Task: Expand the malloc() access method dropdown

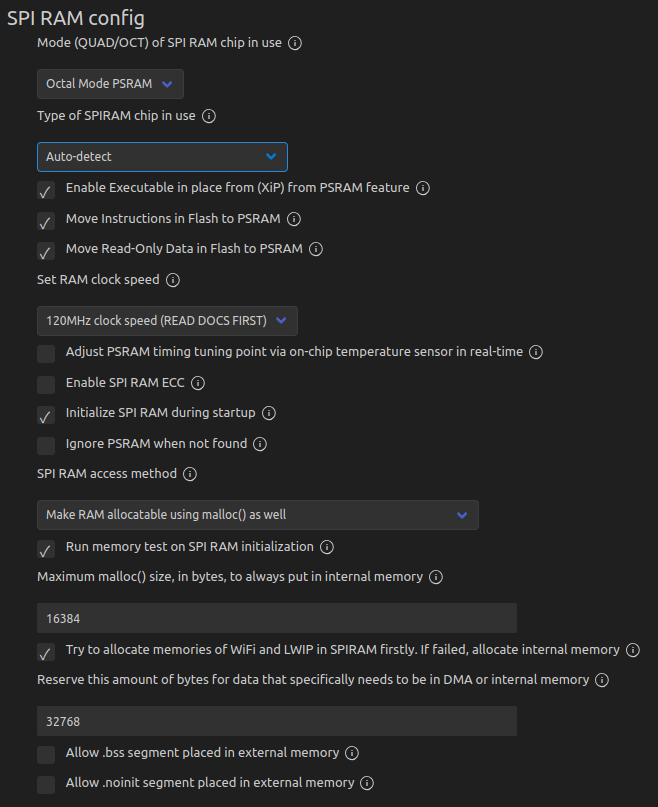Action: coord(257,515)
